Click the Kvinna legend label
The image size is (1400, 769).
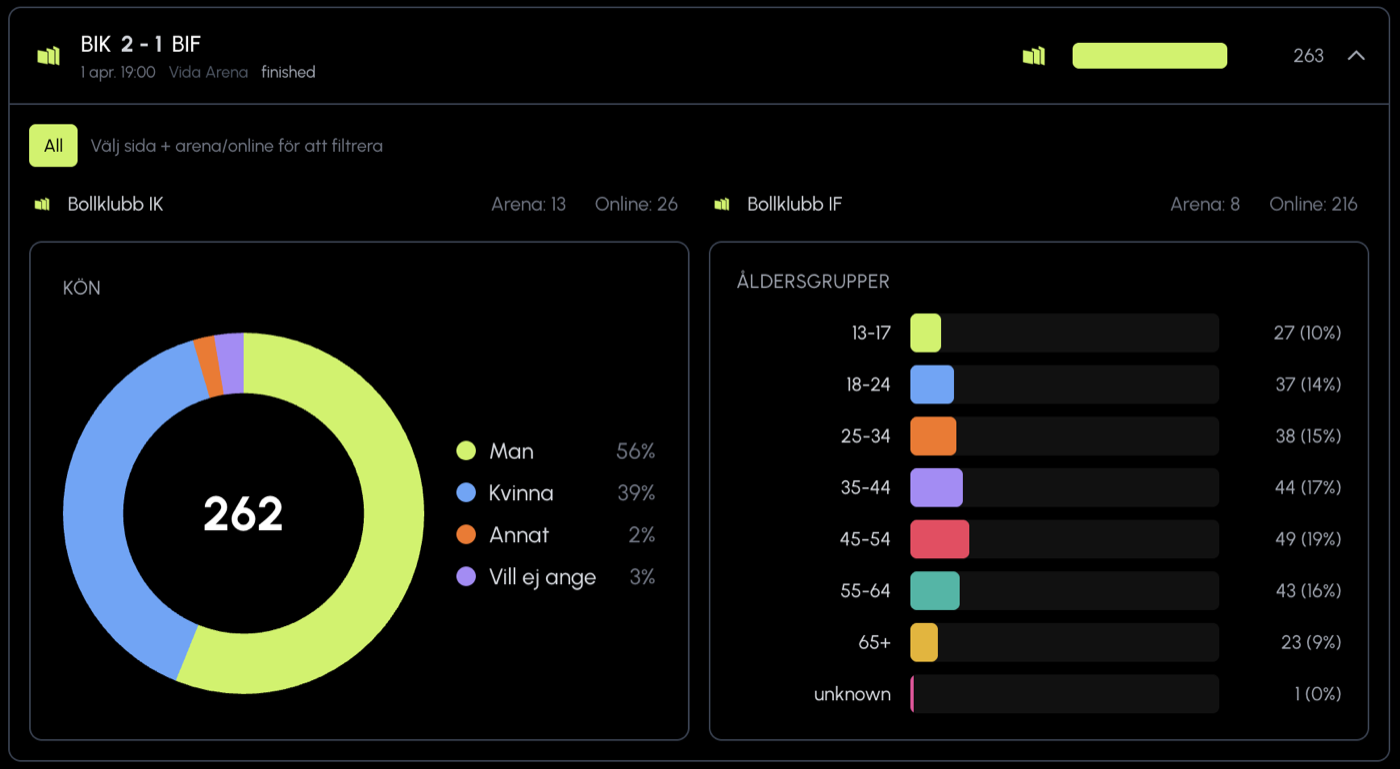click(521, 493)
